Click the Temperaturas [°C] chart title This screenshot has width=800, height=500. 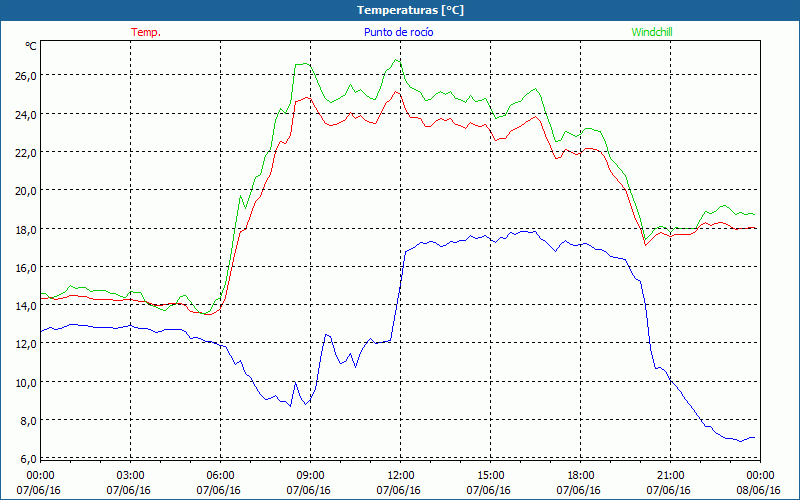[x=410, y=10]
